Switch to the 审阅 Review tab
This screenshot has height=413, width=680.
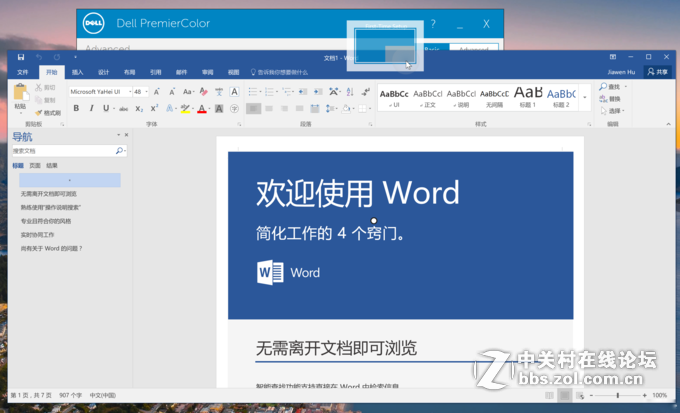click(208, 72)
